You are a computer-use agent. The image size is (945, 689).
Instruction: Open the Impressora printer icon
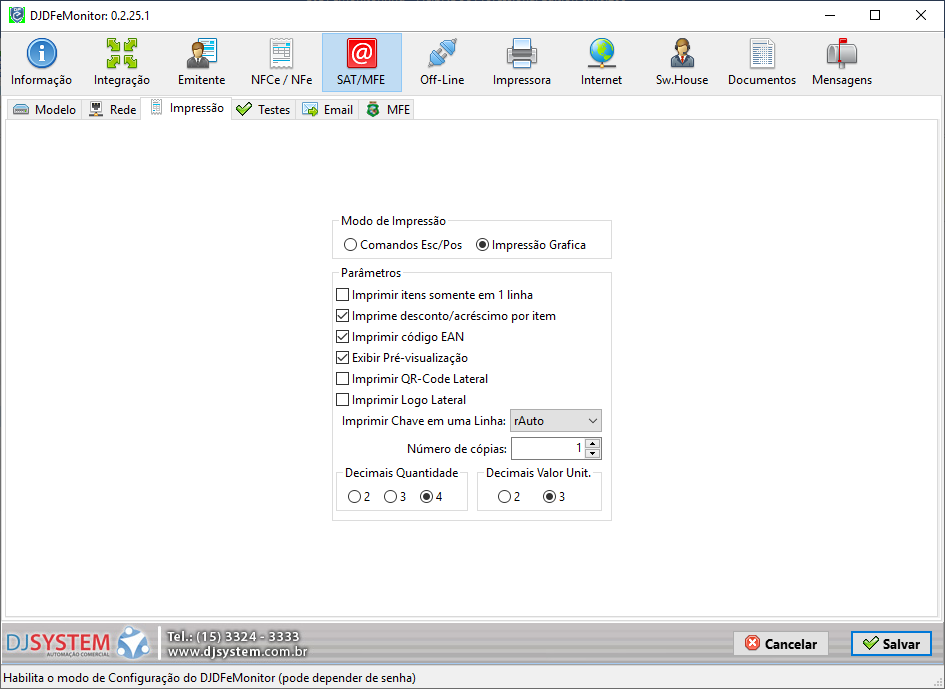pos(521,62)
